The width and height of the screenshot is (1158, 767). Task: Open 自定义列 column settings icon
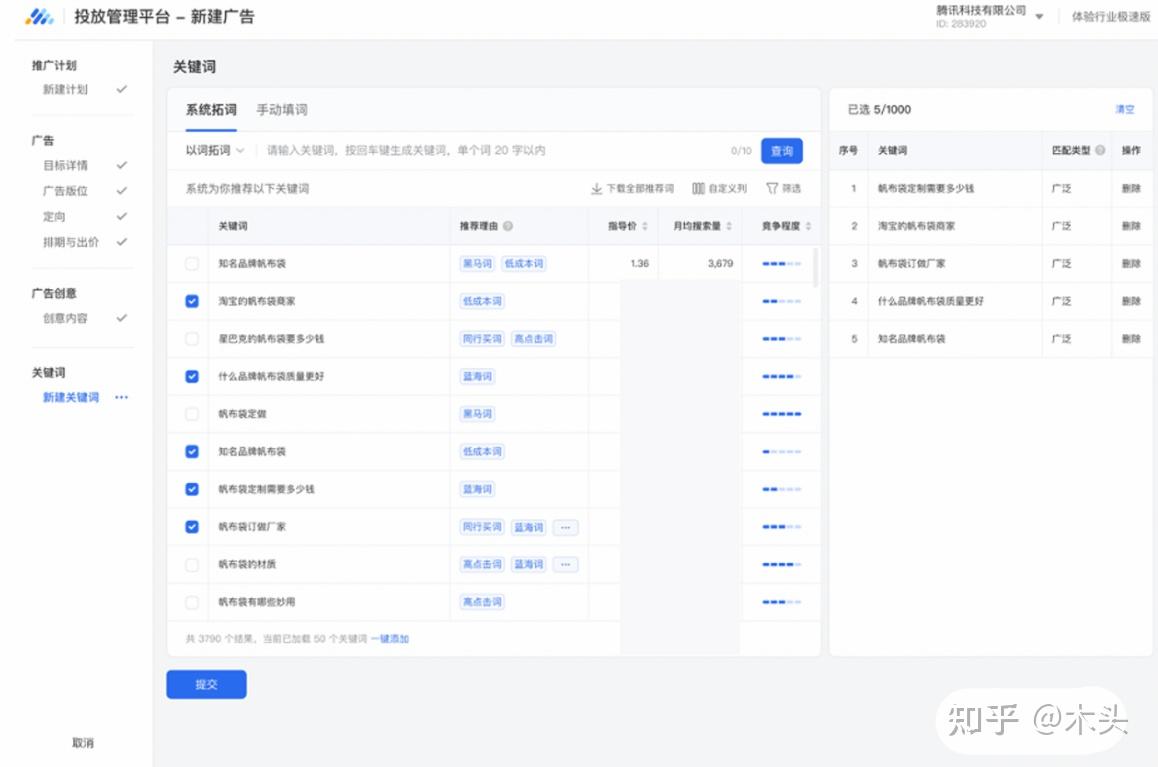(x=698, y=188)
